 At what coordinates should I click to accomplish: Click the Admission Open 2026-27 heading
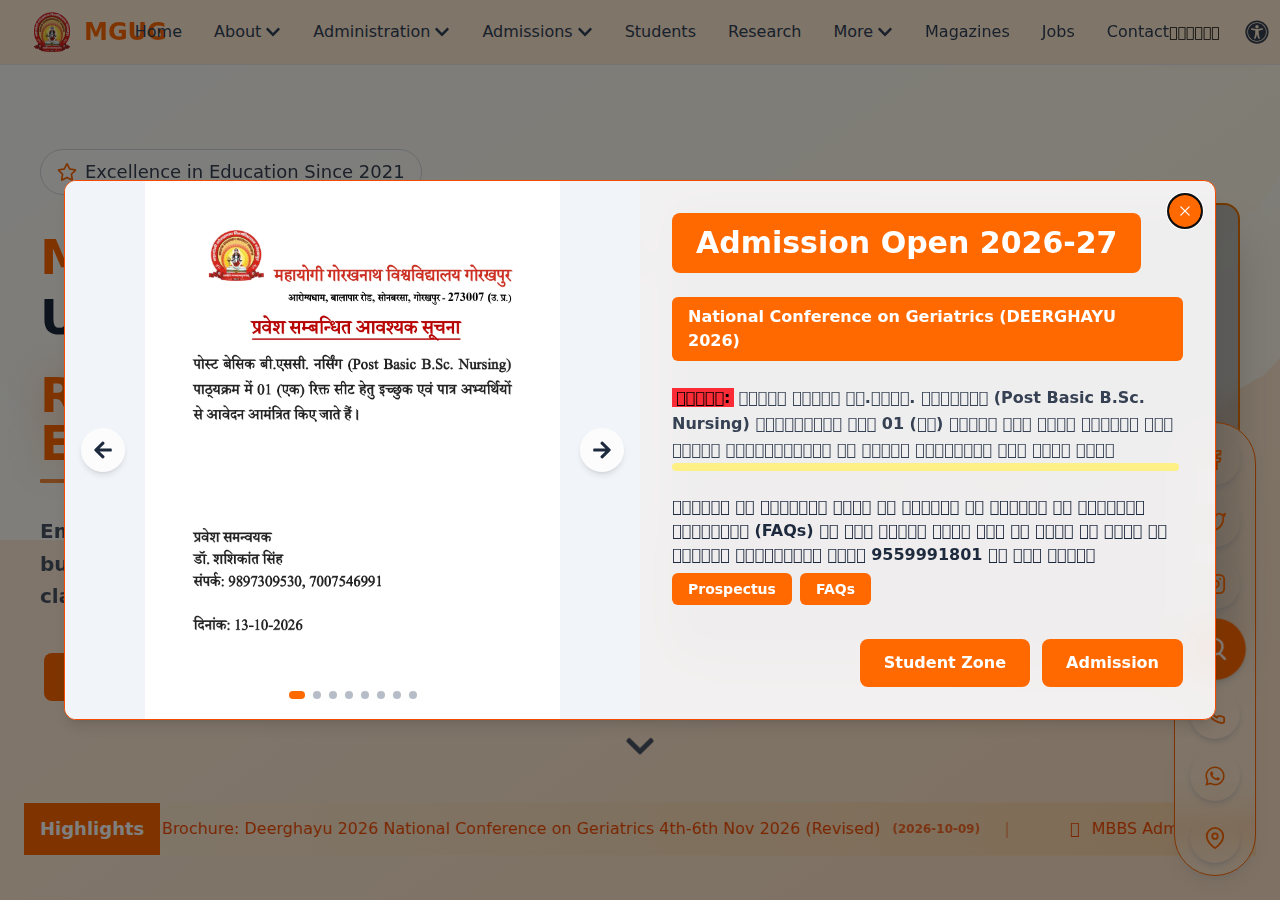[906, 243]
